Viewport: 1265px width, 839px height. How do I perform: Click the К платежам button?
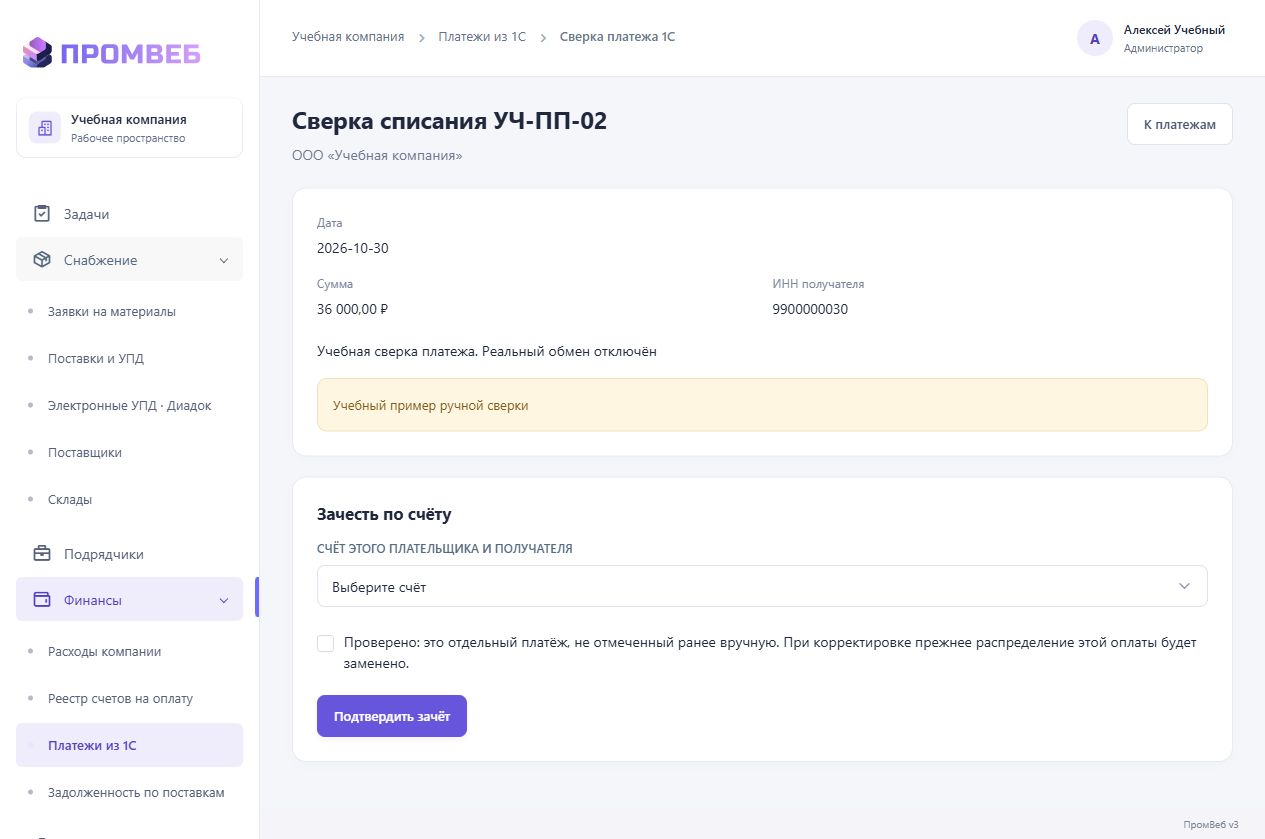tap(1180, 125)
